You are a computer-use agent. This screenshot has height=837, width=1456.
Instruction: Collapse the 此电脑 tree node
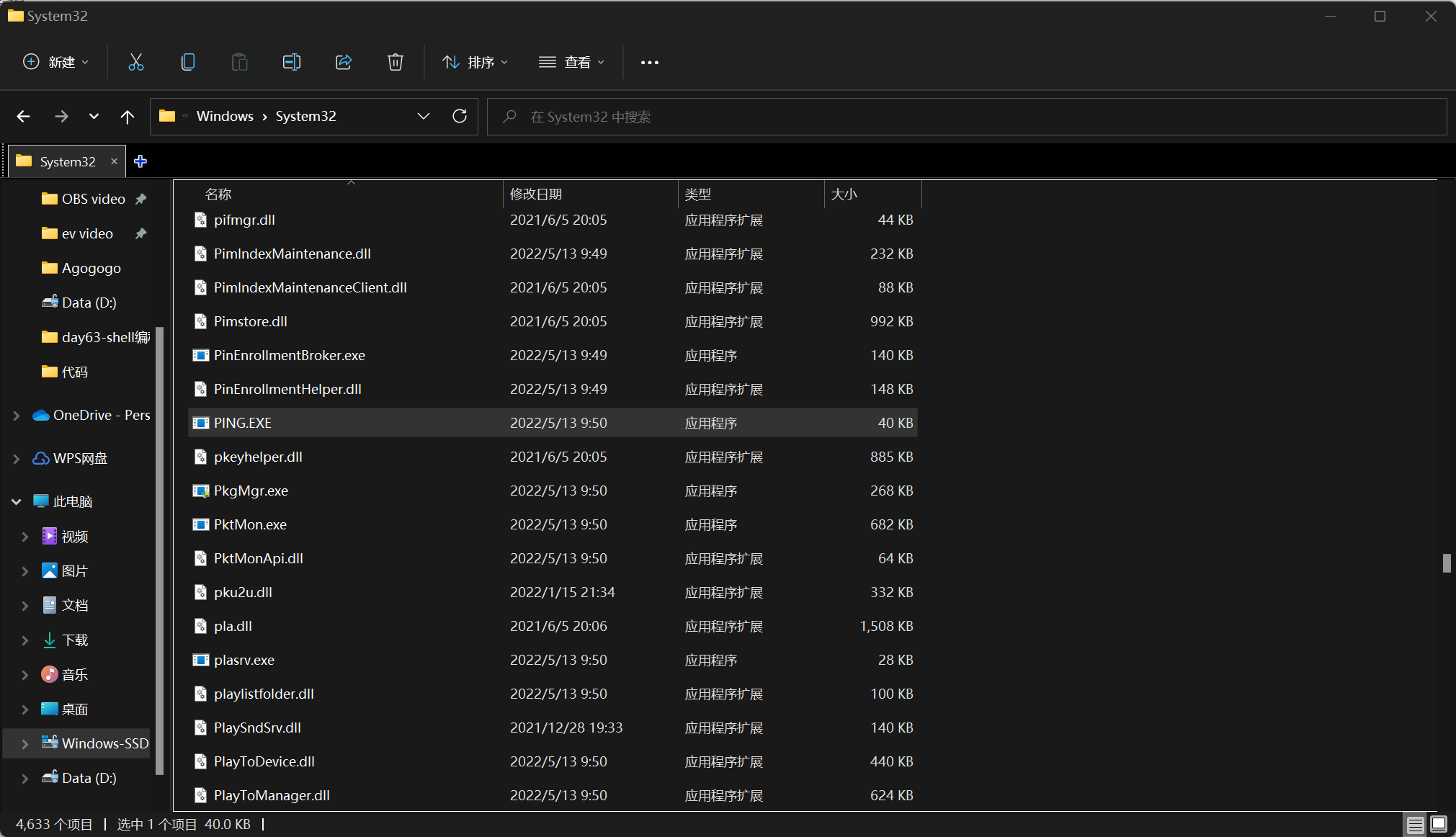pos(17,502)
